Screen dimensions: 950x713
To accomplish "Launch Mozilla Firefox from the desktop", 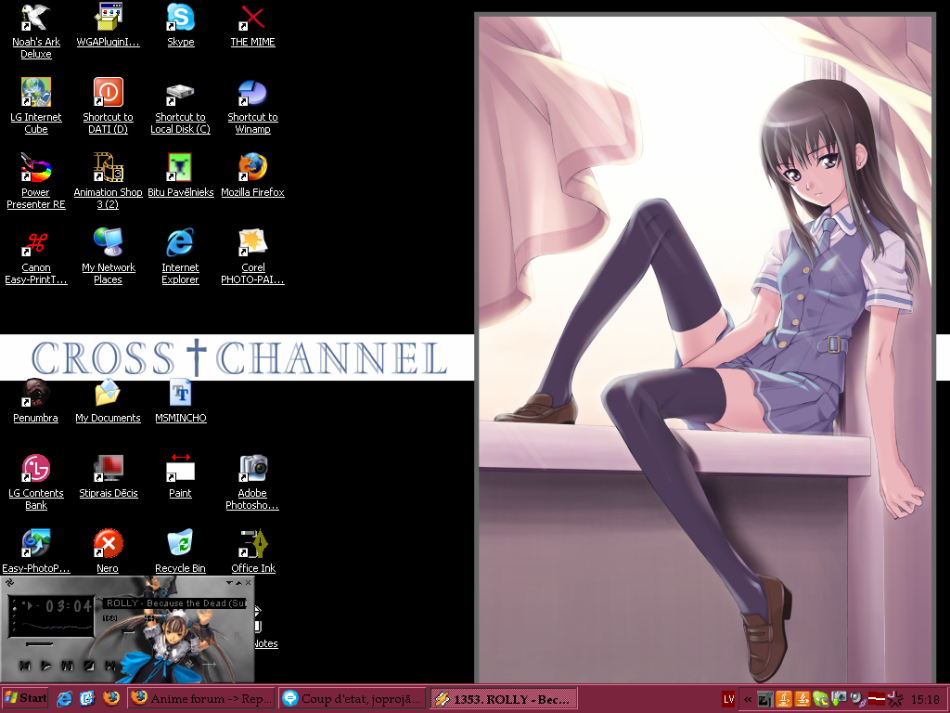I will tap(253, 176).
